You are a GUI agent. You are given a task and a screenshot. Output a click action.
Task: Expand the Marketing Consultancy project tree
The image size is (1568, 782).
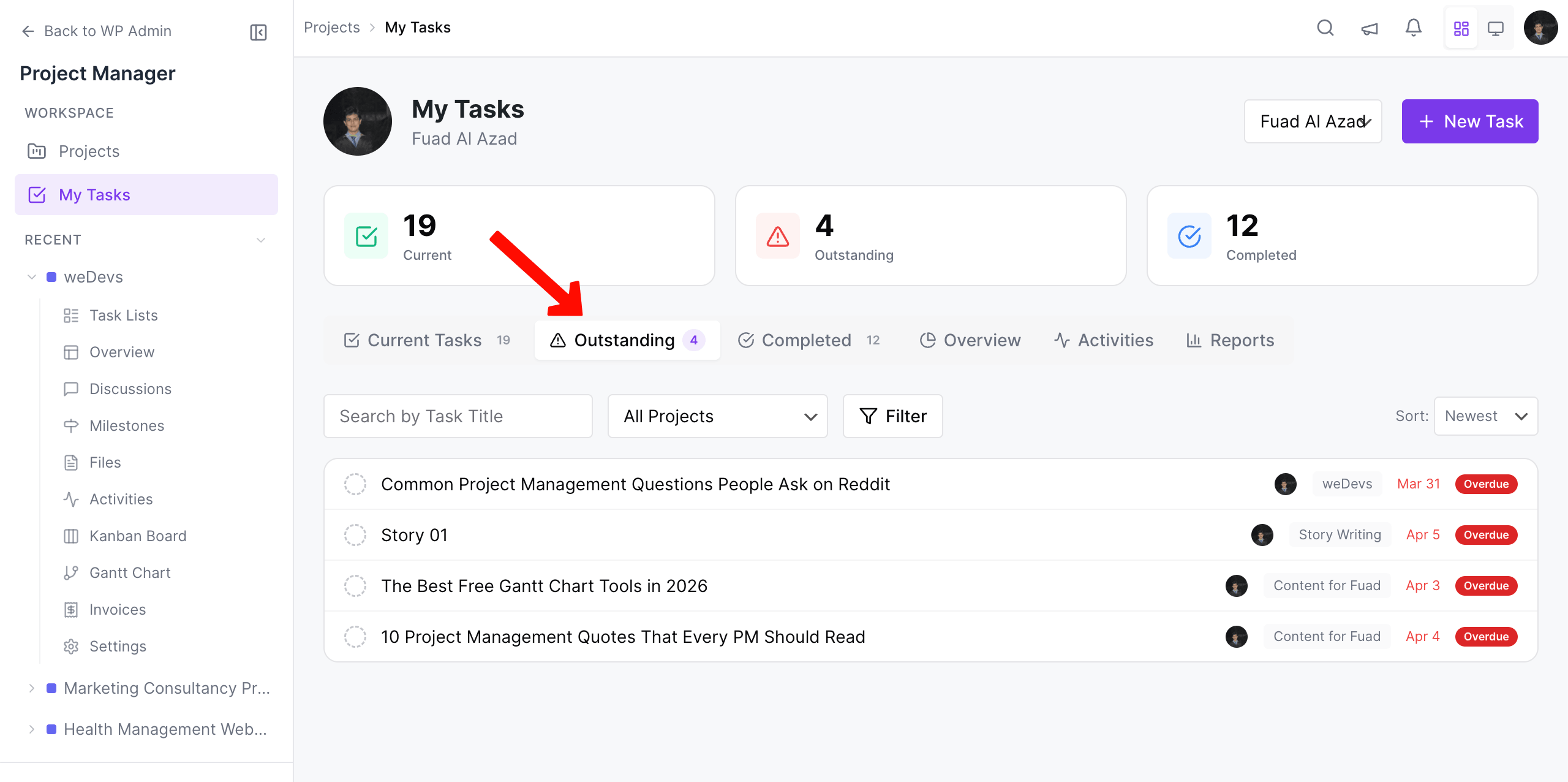pos(32,688)
